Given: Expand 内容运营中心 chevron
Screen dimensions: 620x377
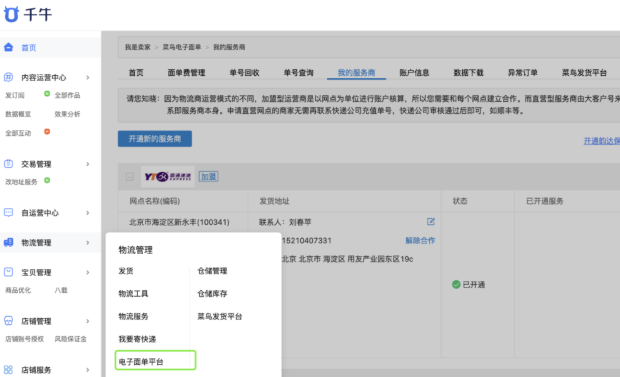Looking at the screenshot, I should (88, 78).
